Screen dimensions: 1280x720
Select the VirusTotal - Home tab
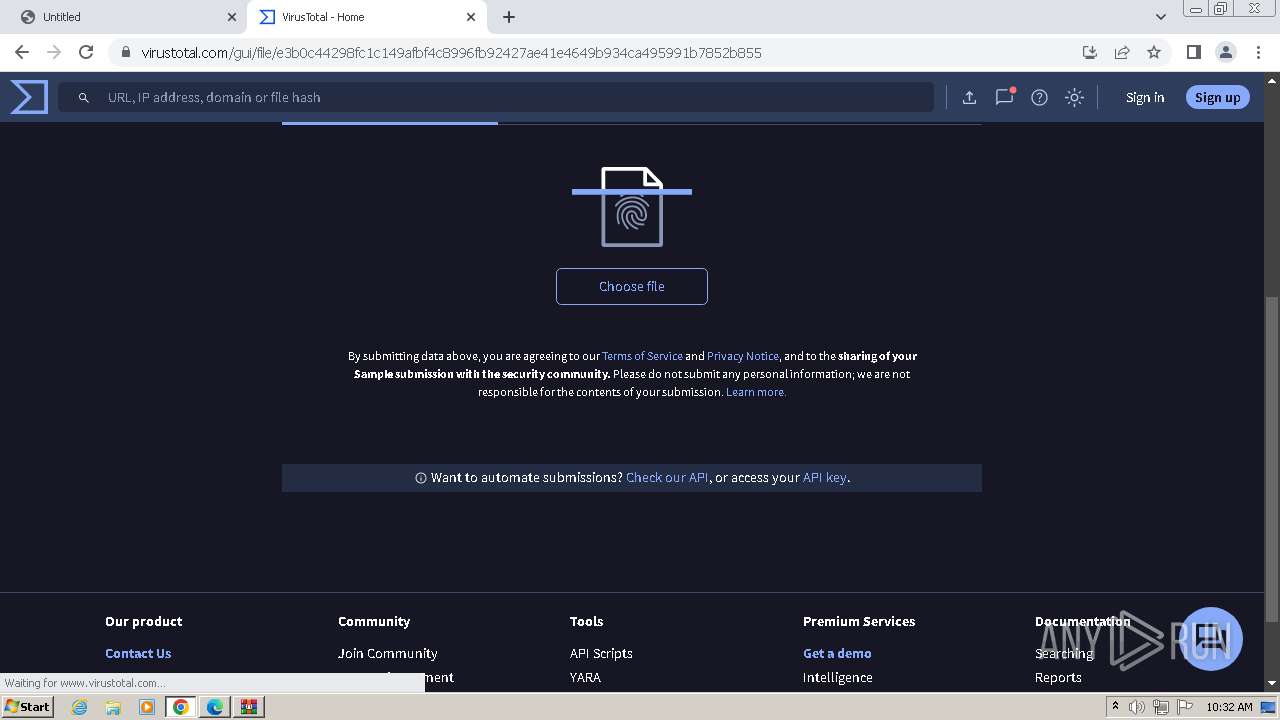point(367,17)
